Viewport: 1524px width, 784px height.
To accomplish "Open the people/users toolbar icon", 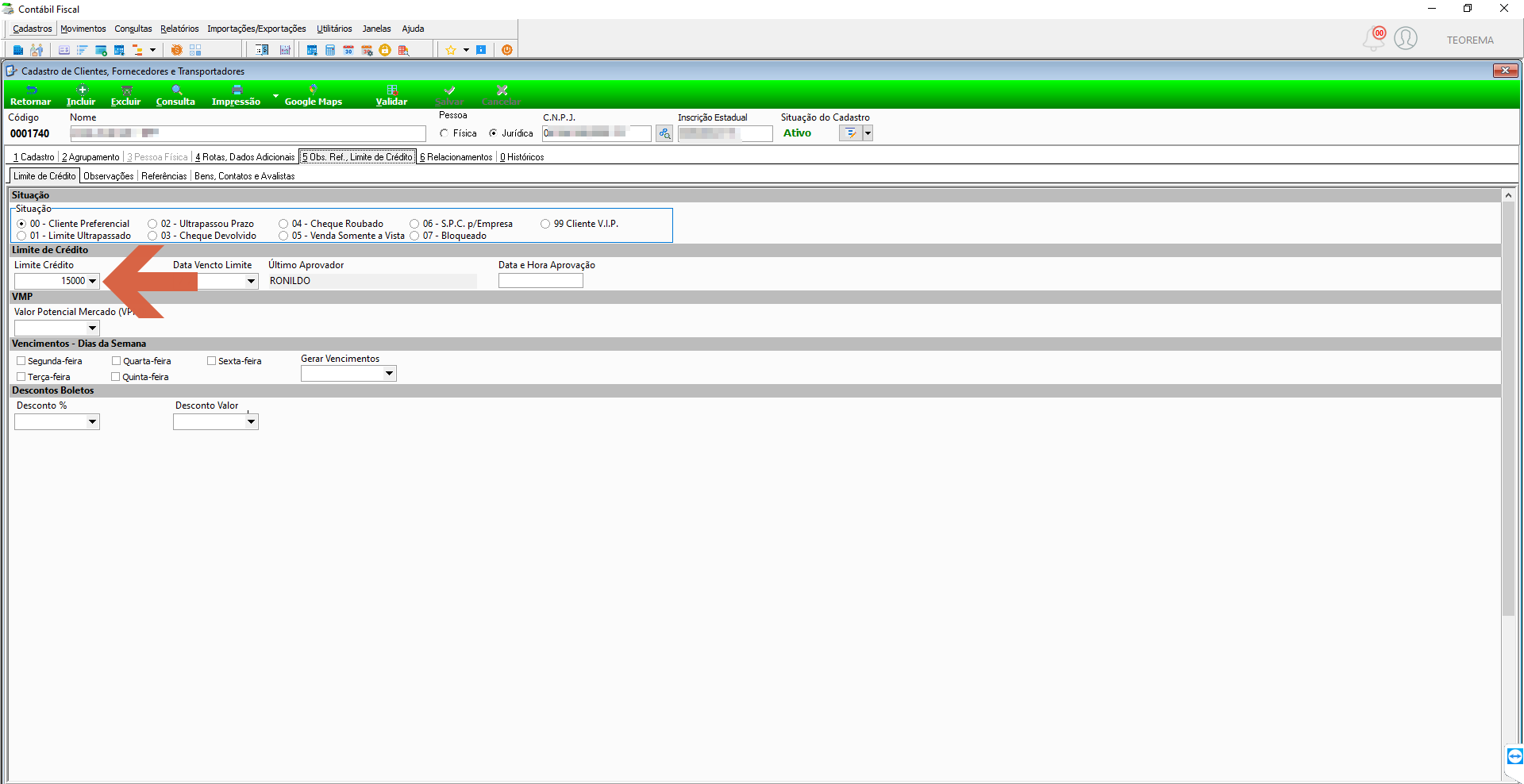I will coord(37,50).
